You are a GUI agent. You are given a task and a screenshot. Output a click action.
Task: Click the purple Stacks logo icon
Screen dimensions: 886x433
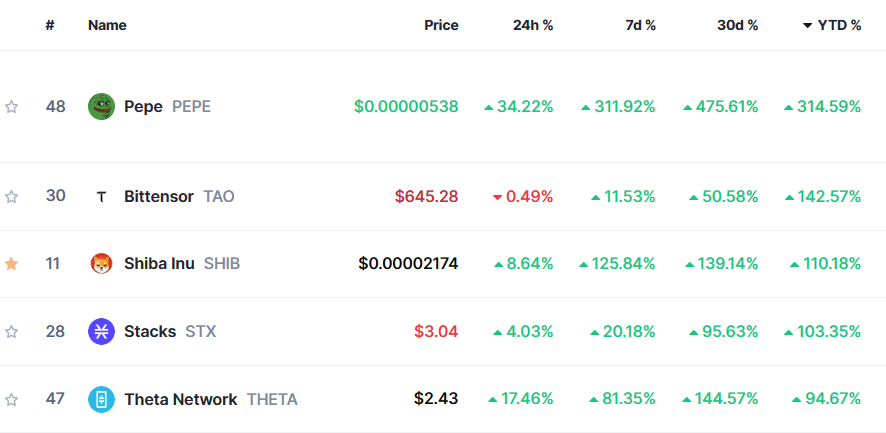tap(101, 331)
